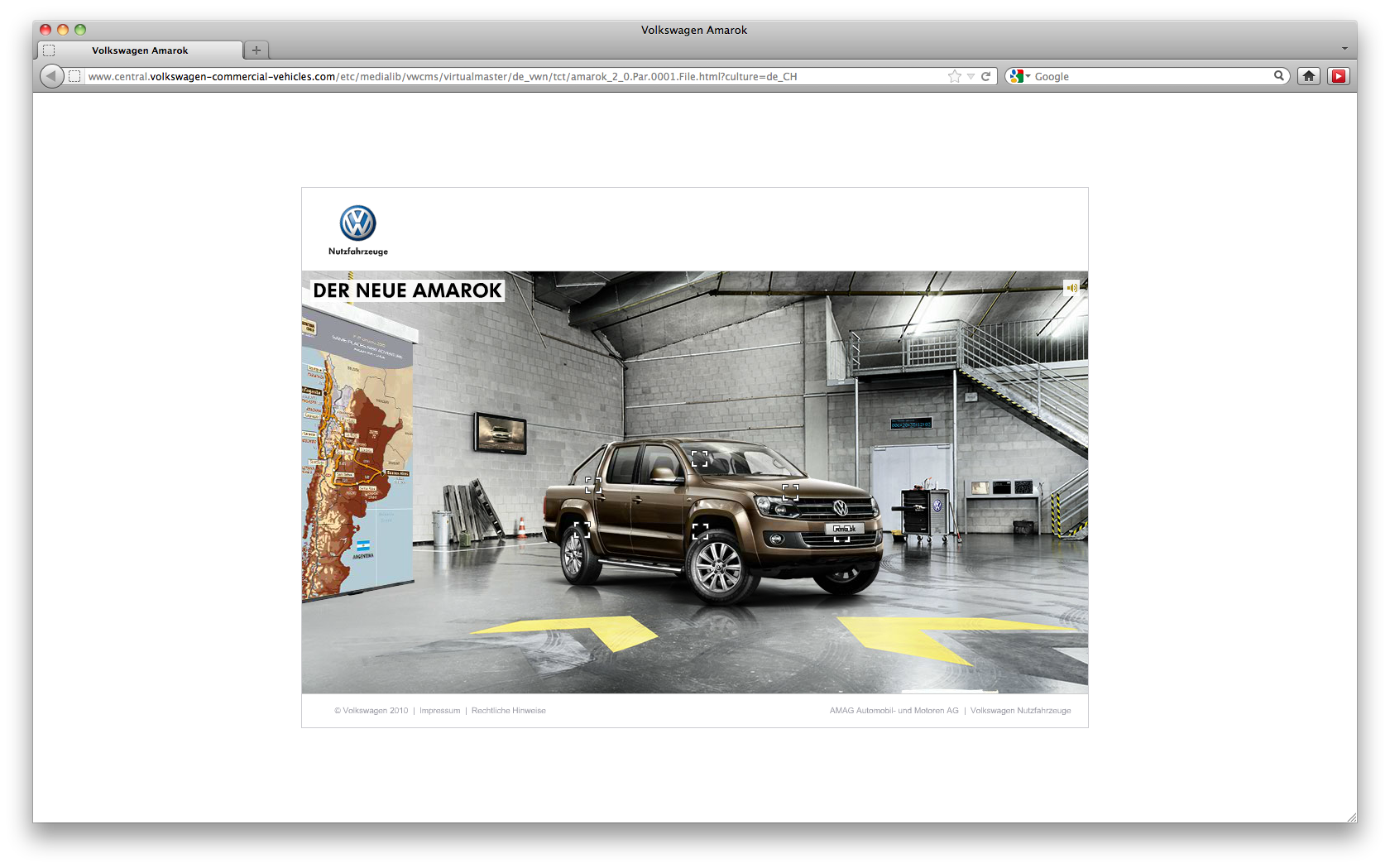Click the Volkswagen Nutzfahrzeuge logo
The height and width of the screenshot is (868, 1390).
point(358,230)
